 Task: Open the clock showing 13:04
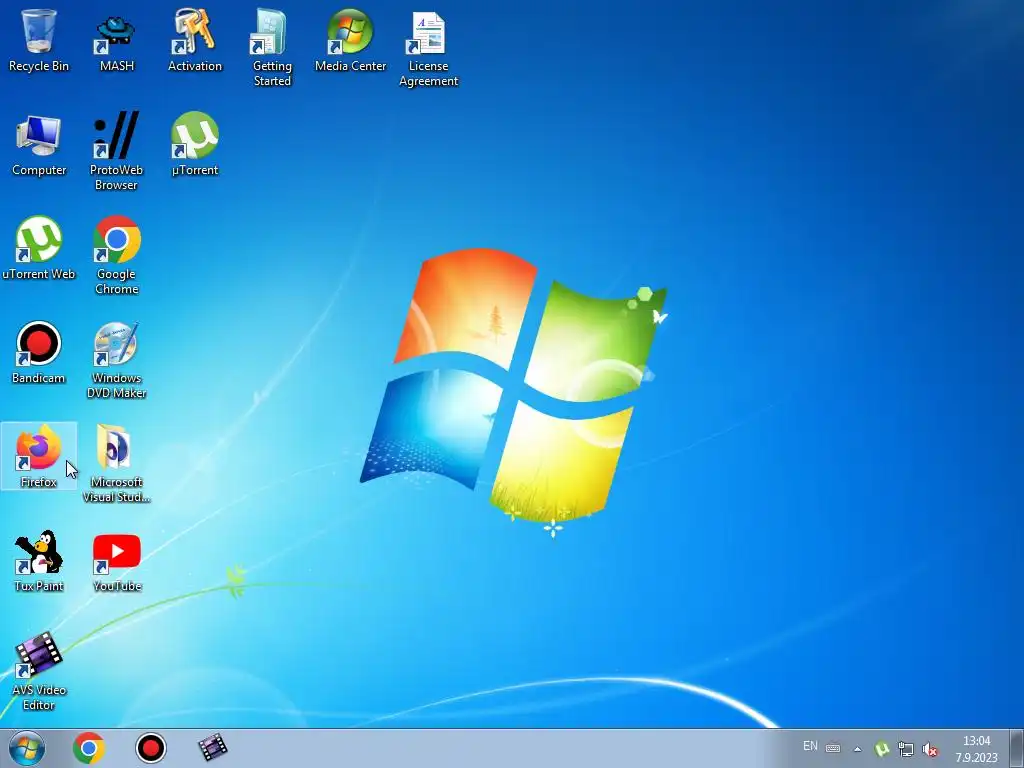coord(976,741)
